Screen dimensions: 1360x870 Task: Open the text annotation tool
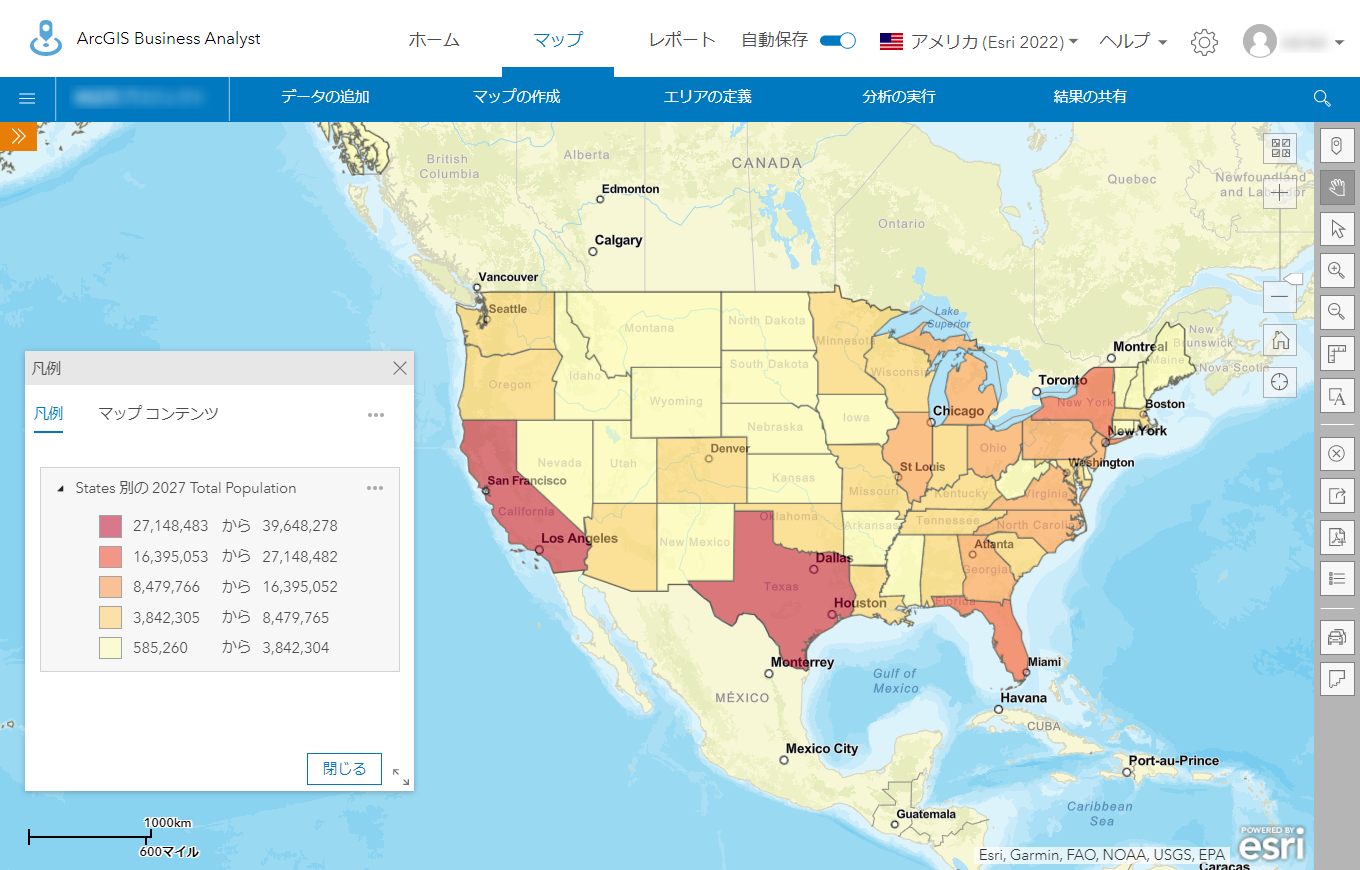tap(1337, 396)
